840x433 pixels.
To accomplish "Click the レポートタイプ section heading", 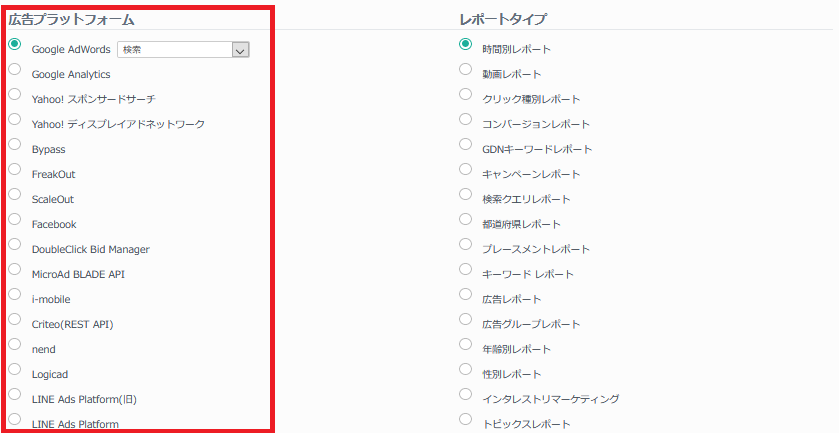I will pyautogui.click(x=503, y=19).
